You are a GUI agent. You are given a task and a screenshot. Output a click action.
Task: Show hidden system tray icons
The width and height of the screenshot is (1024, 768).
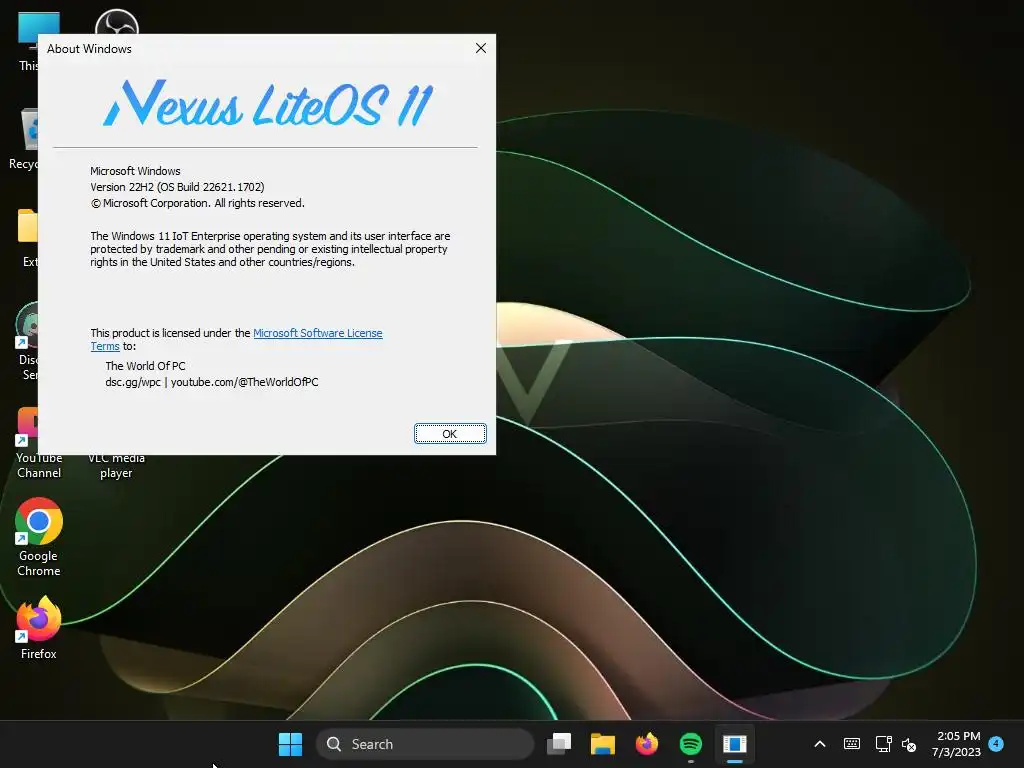820,744
